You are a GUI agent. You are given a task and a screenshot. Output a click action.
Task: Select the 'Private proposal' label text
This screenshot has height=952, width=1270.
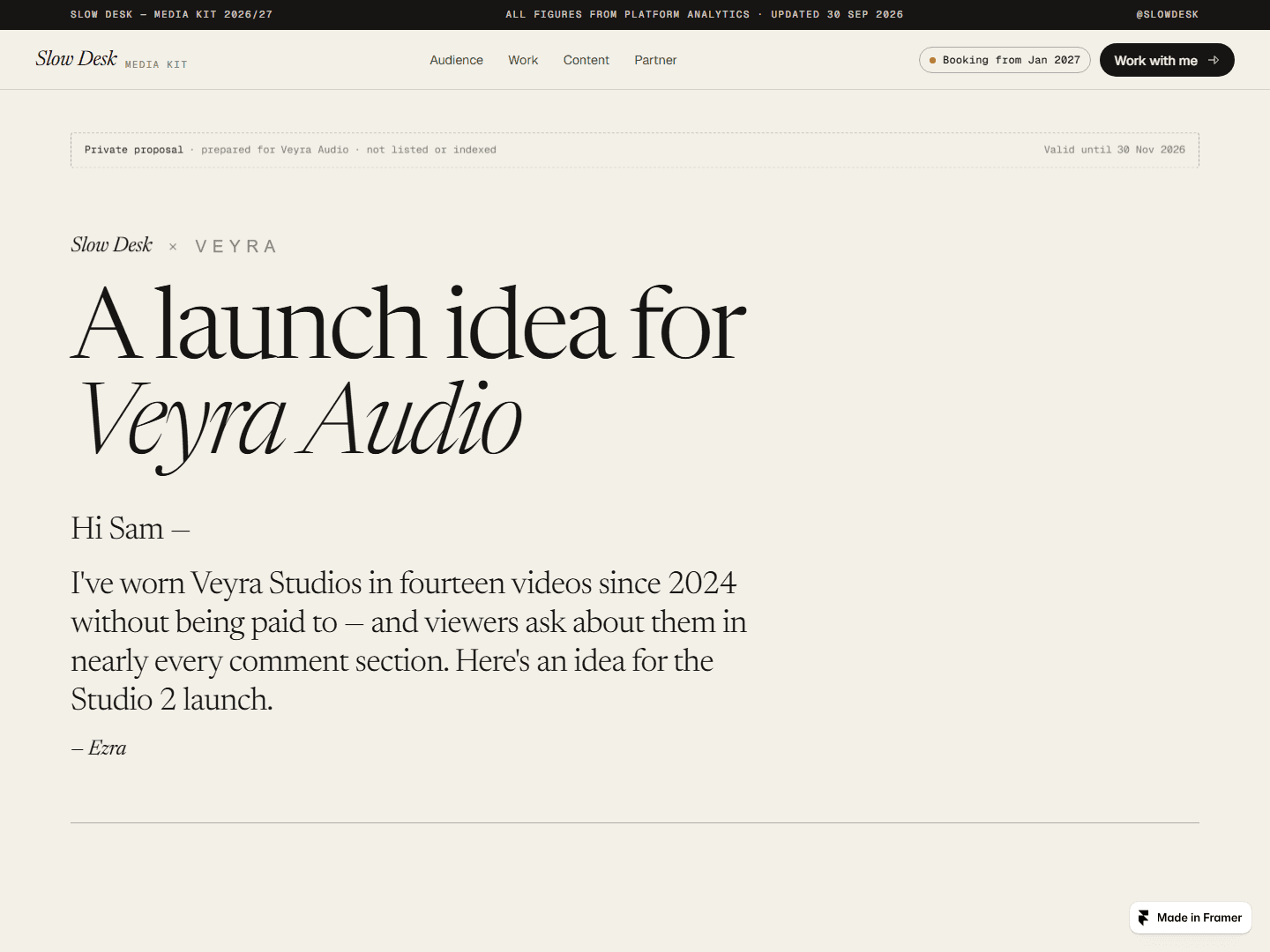point(134,150)
